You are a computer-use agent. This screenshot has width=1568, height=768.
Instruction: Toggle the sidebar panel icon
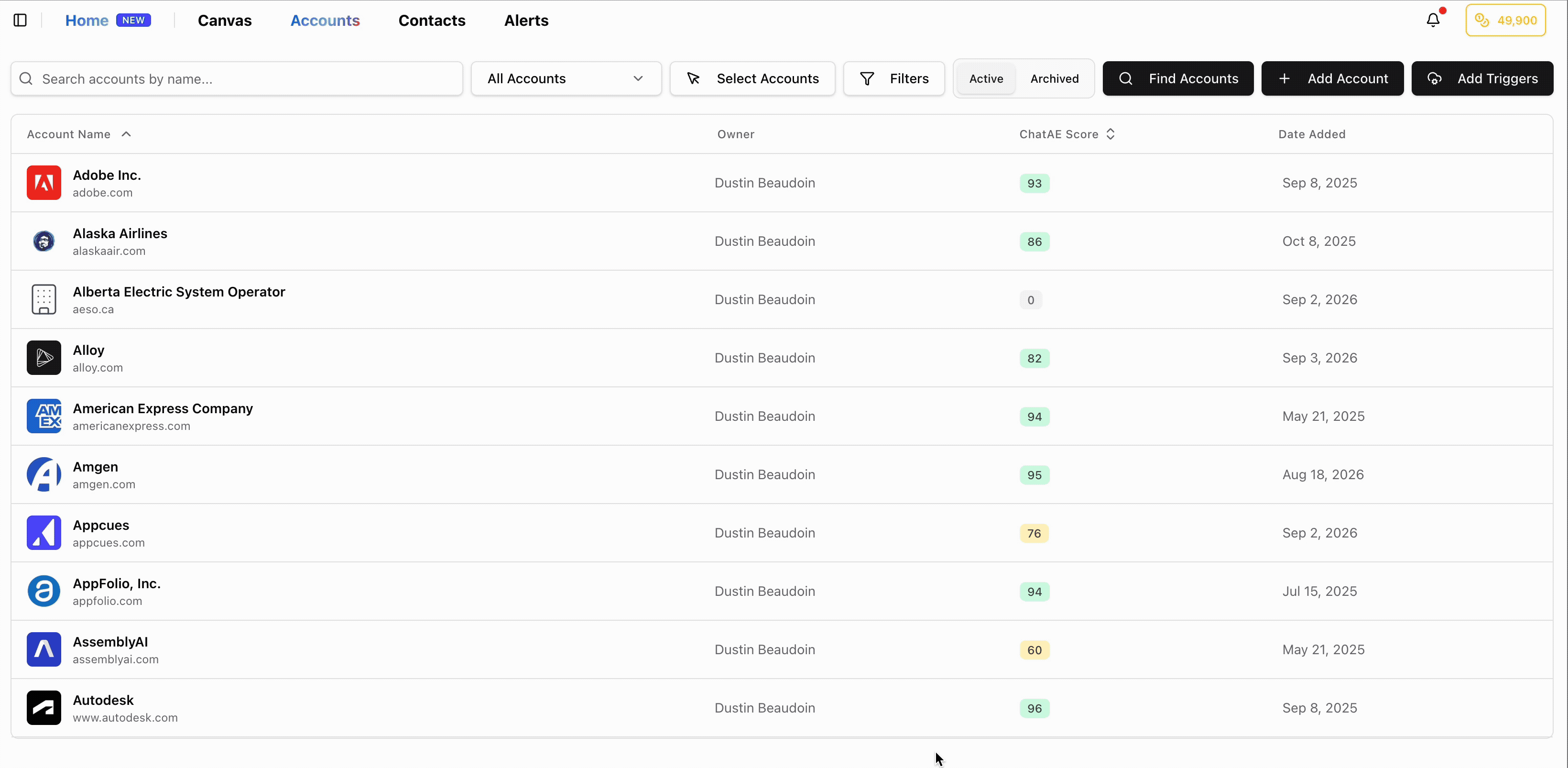20,20
